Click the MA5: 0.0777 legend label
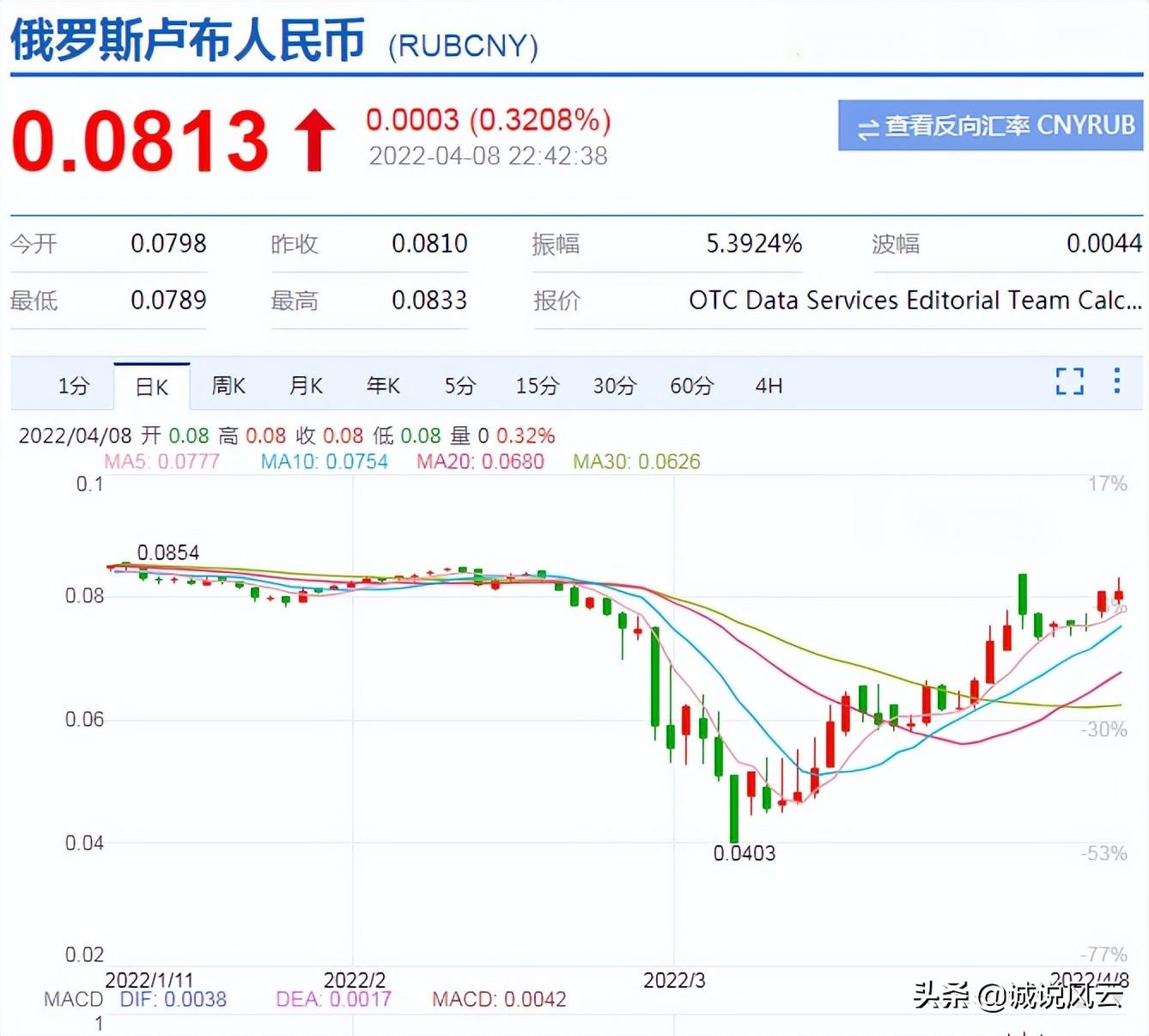Screen dimensions: 1149x1036 point(161,462)
